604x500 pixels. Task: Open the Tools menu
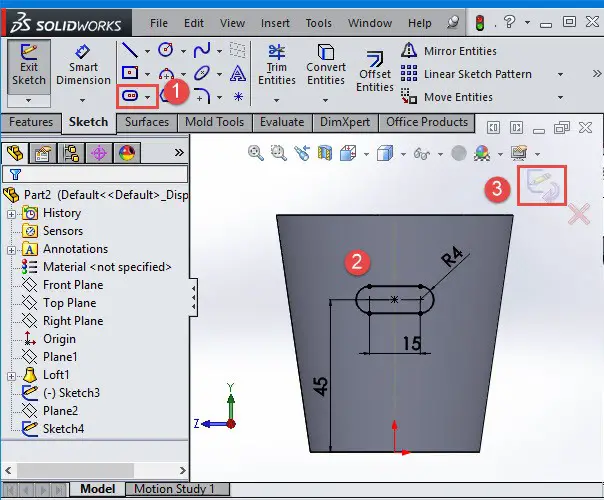coord(319,23)
